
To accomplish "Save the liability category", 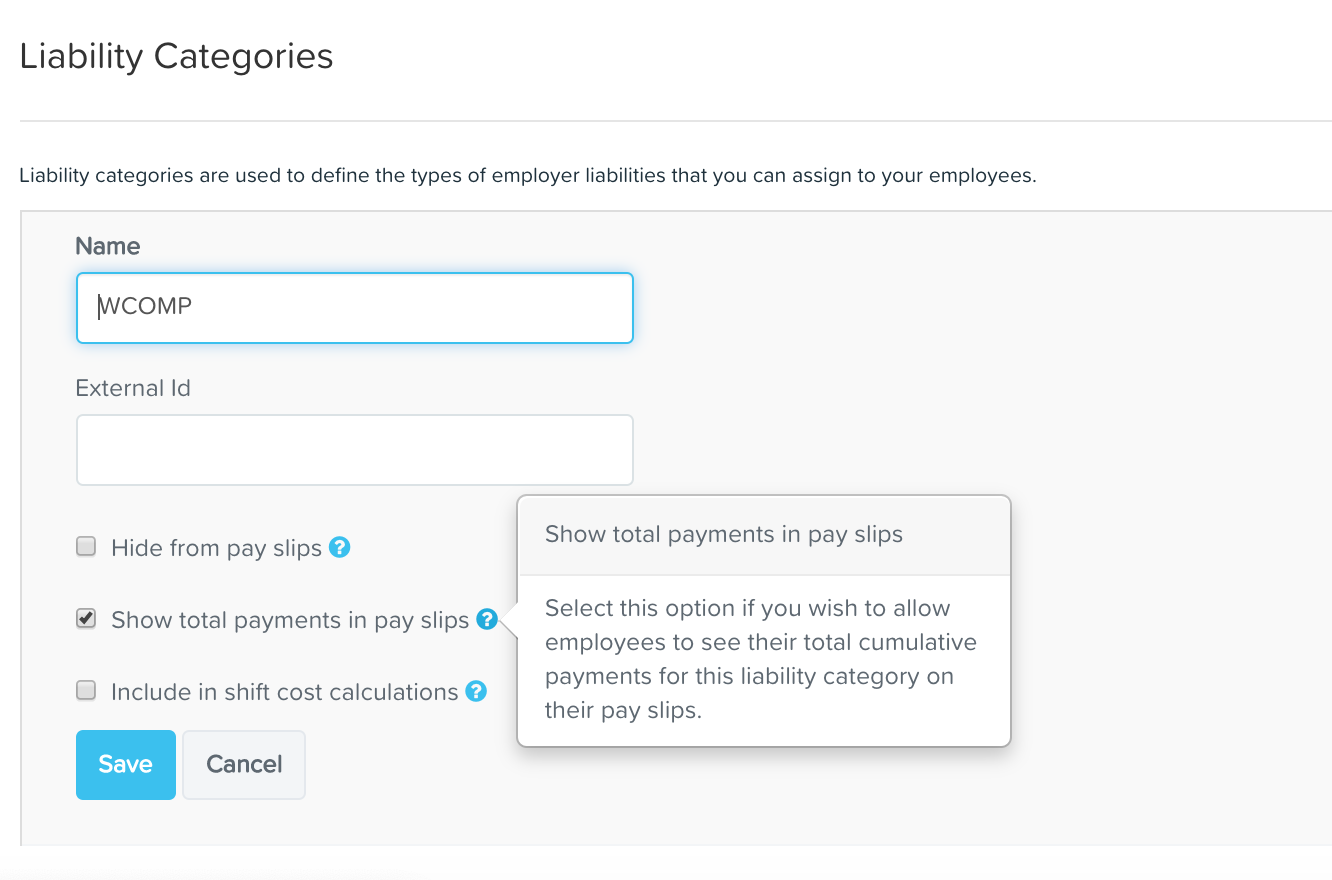I will coord(126,765).
